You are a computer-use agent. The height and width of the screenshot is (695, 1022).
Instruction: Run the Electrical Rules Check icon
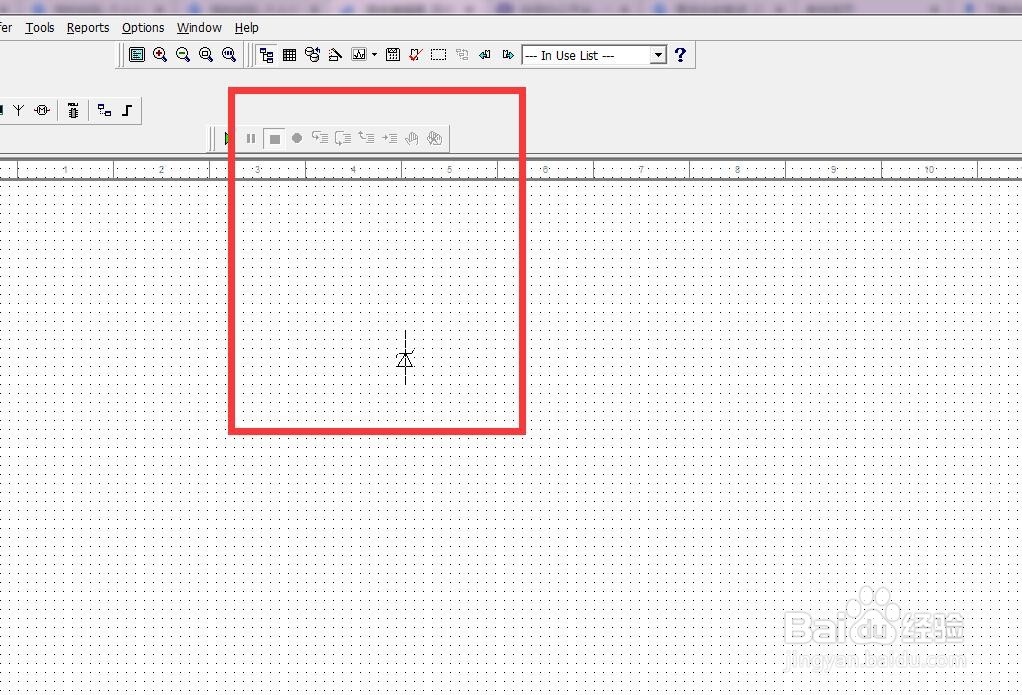pos(415,55)
